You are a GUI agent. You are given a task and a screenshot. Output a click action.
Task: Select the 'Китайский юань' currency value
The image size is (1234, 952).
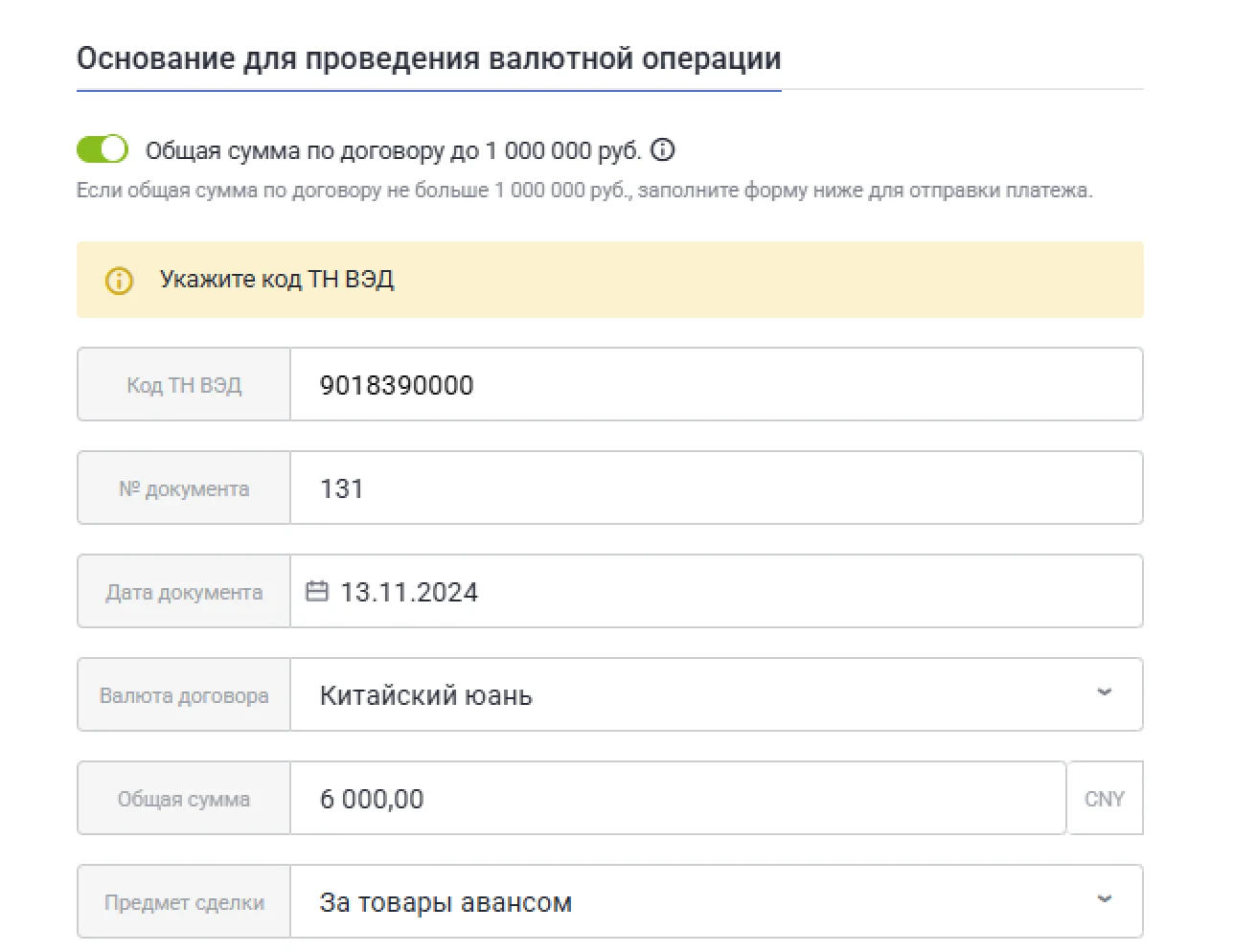[425, 695]
